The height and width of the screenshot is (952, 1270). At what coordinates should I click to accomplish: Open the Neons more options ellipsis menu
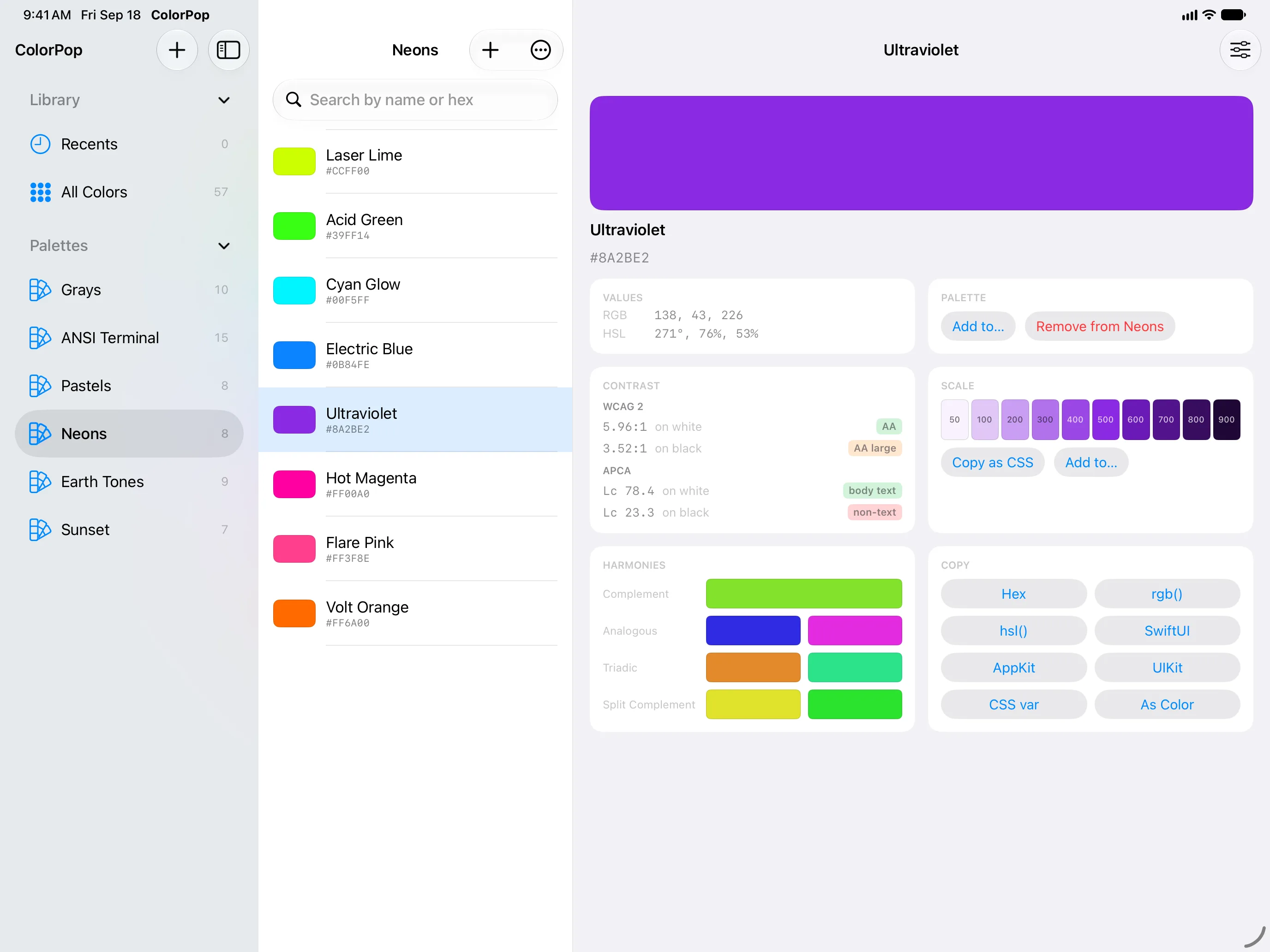540,50
